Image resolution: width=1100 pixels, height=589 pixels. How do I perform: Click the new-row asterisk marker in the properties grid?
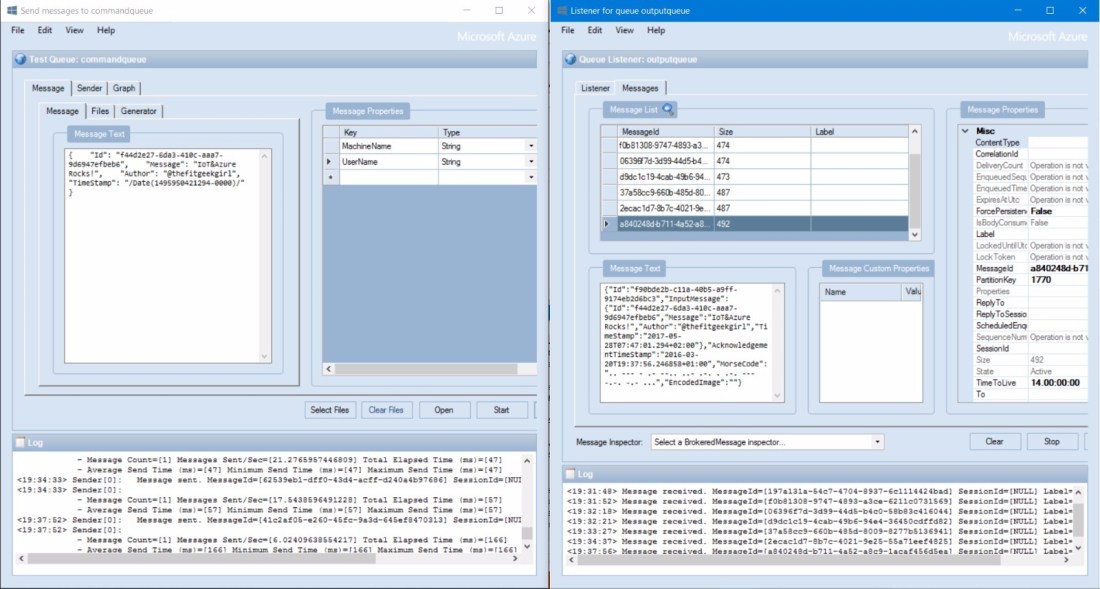(x=330, y=177)
